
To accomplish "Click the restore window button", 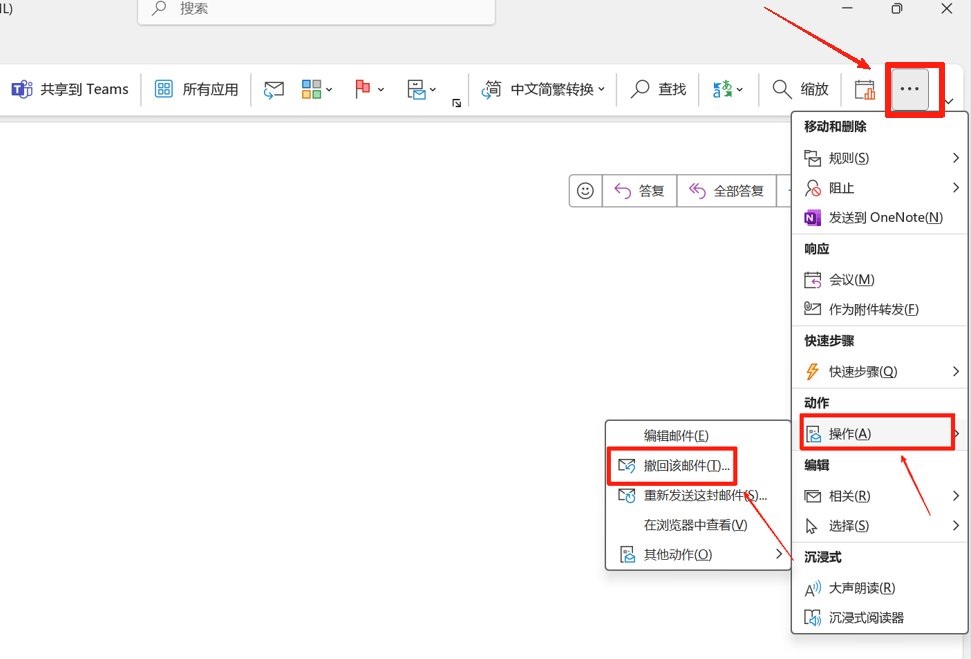I will (x=897, y=8).
